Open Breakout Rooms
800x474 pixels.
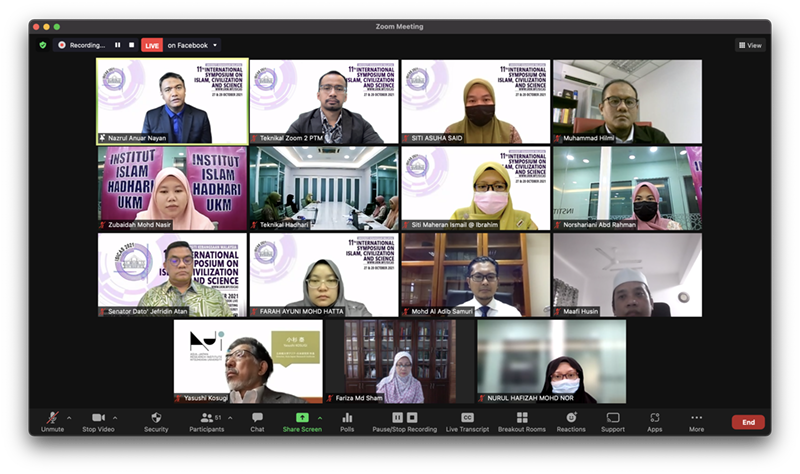[522, 417]
